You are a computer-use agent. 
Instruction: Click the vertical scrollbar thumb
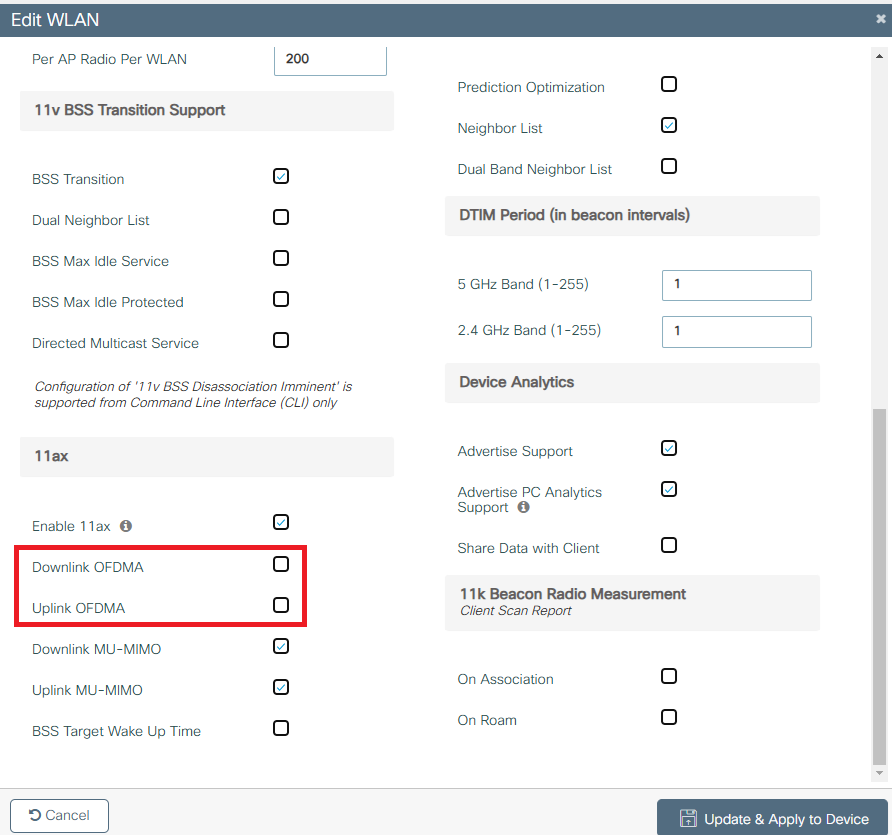point(879,586)
